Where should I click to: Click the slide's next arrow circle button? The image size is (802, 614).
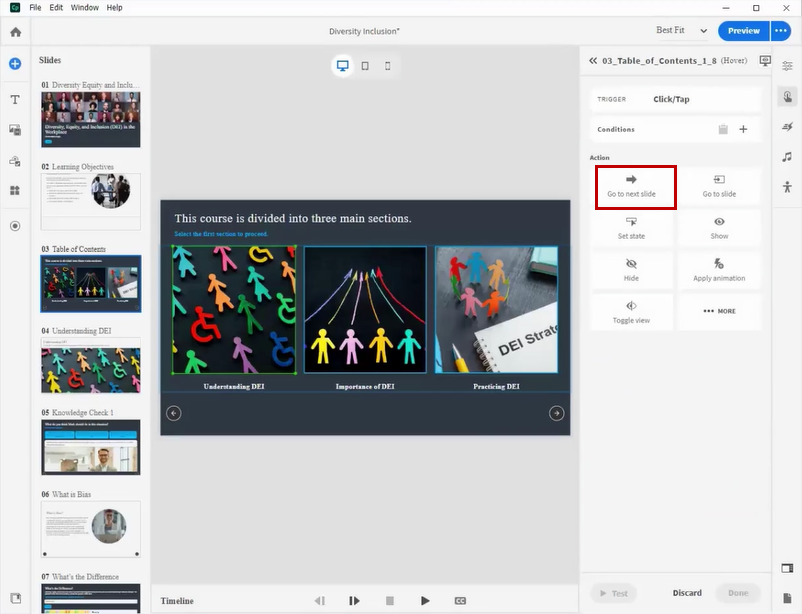556,413
